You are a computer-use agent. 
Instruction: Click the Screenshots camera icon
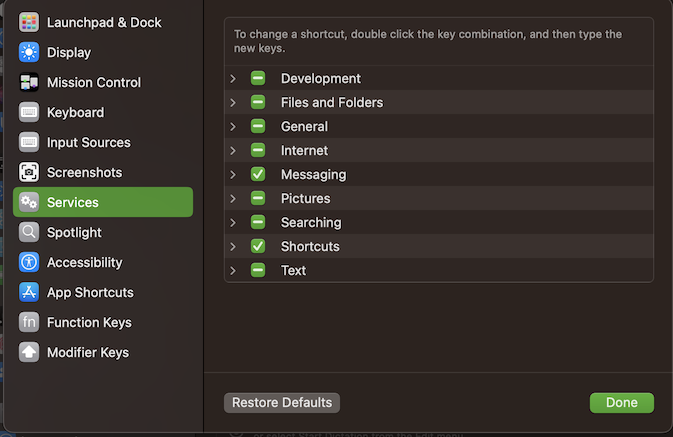(29, 172)
